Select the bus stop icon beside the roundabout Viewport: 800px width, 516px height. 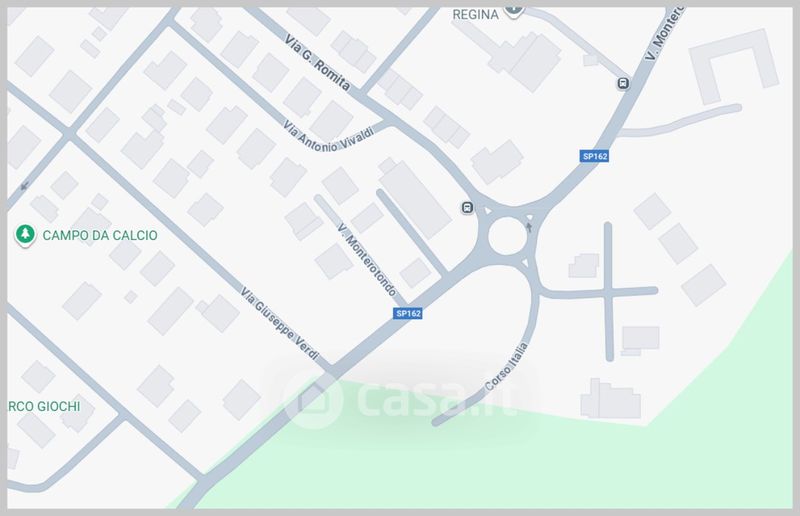click(467, 207)
